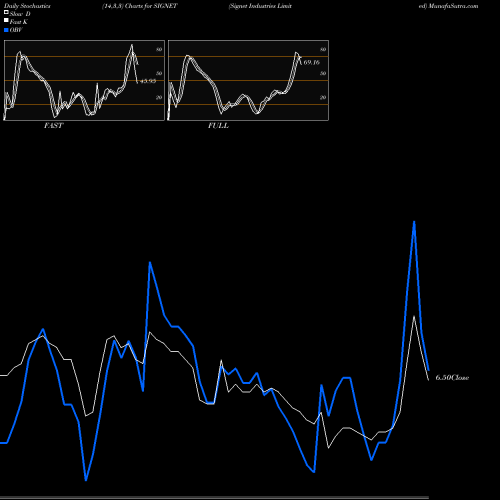The width and height of the screenshot is (500, 500).
Task: Click the 'MunafaSutra.com' text at top right
Action: coord(453,6)
